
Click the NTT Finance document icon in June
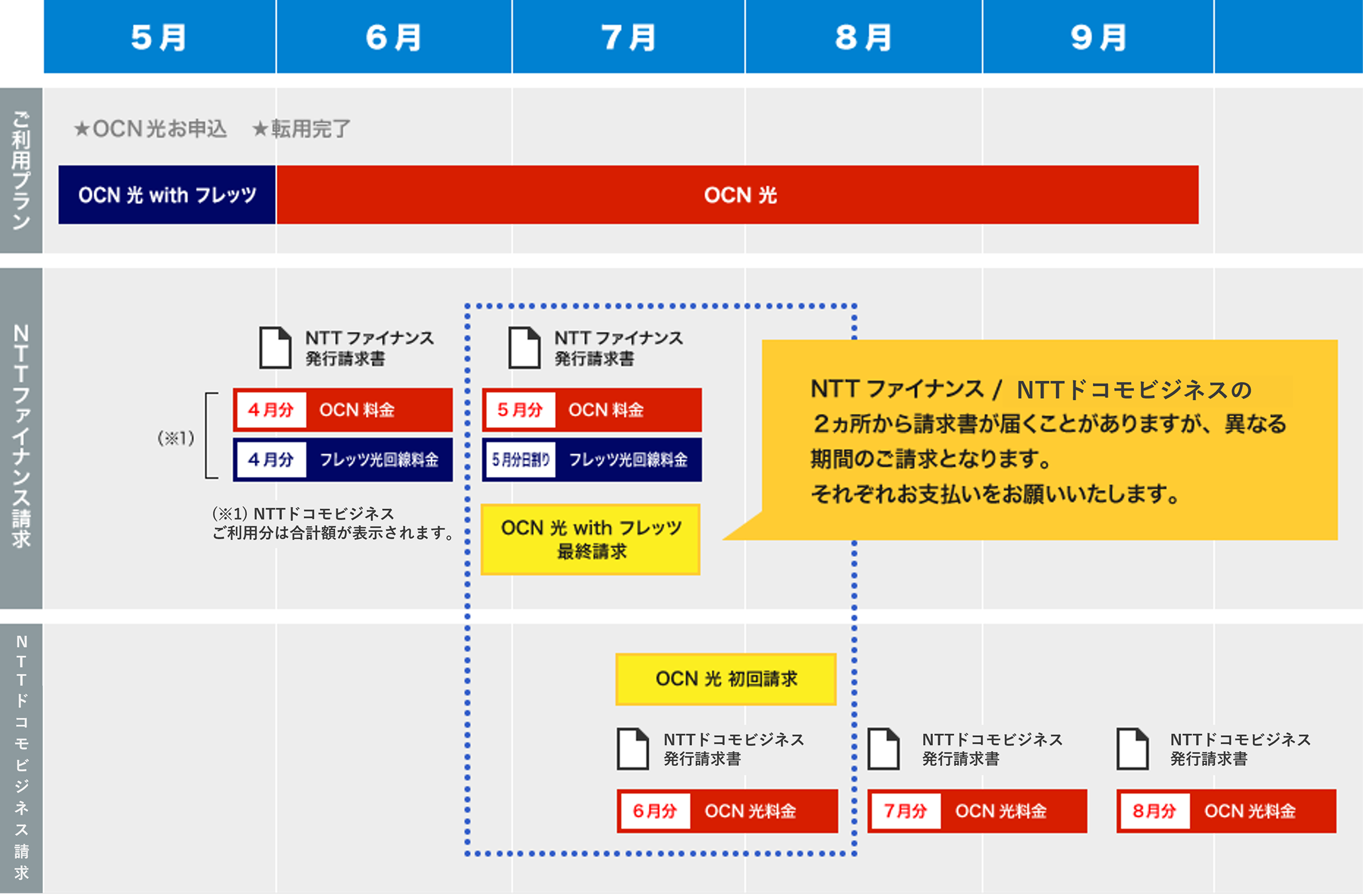tap(276, 348)
